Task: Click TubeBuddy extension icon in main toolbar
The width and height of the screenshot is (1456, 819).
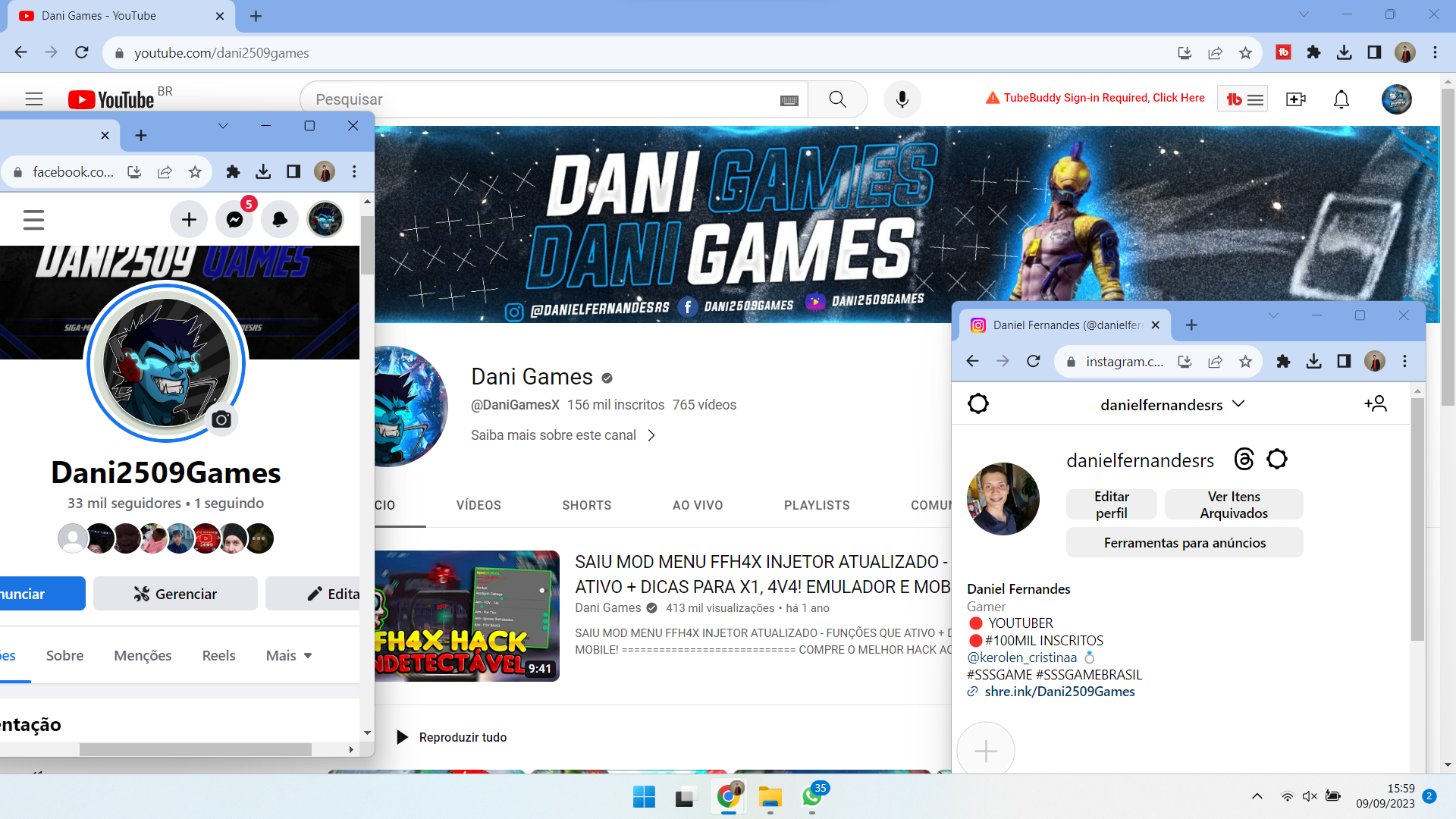Action: 1283,52
